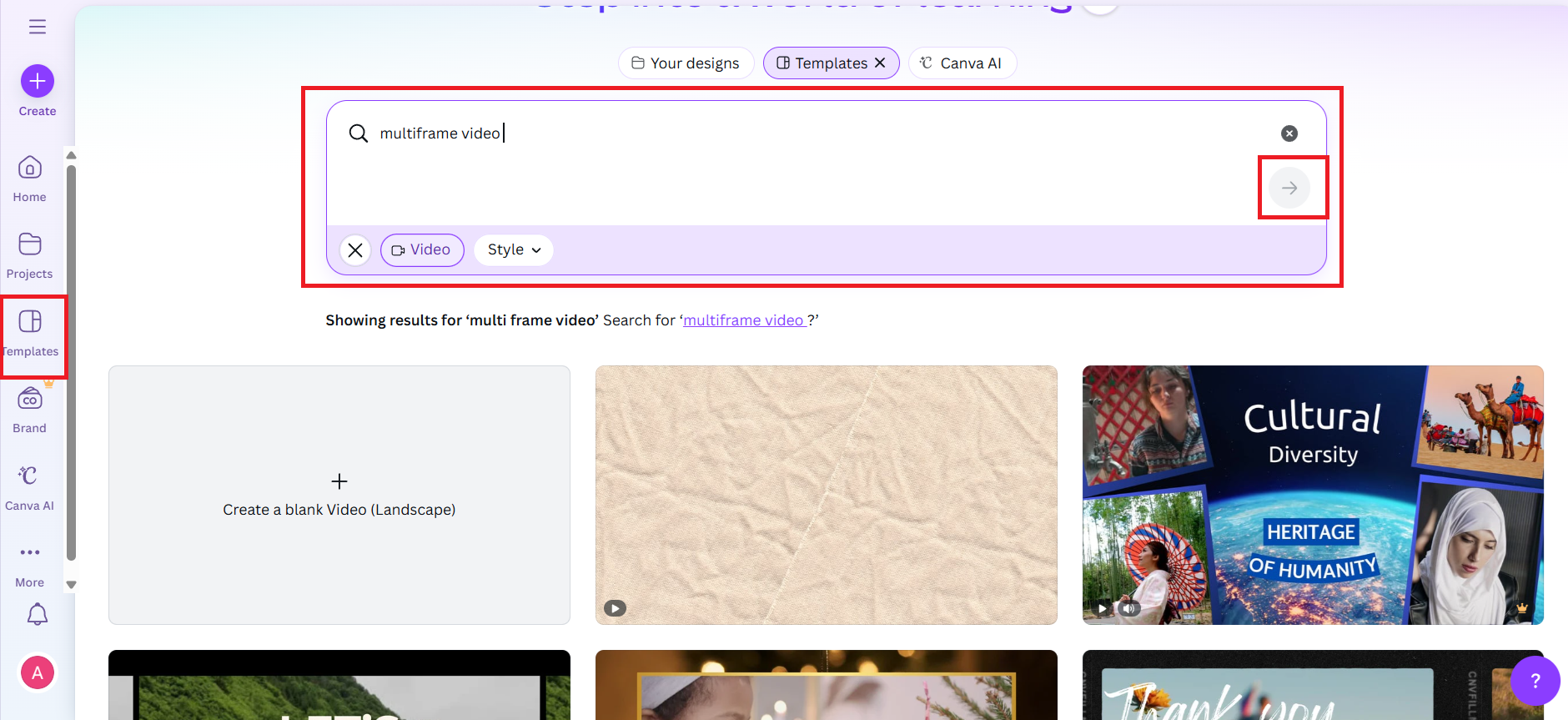Viewport: 1568px width, 720px height.
Task: Open notifications bell icon
Action: click(38, 615)
